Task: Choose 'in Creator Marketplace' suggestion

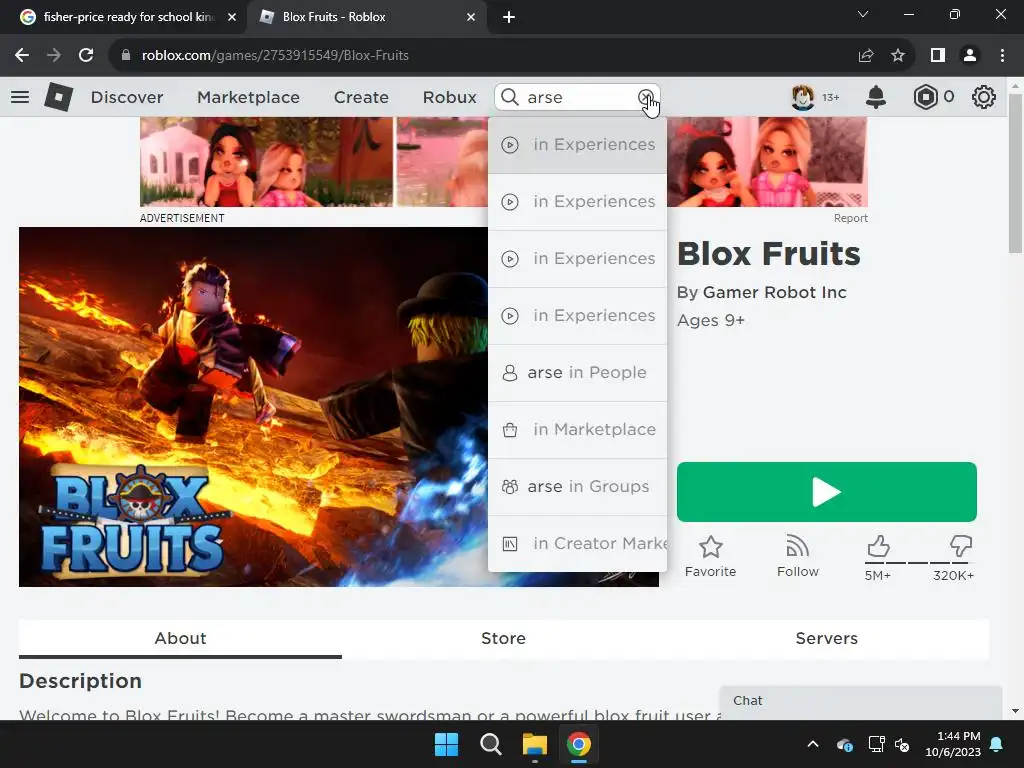Action: 577,543
